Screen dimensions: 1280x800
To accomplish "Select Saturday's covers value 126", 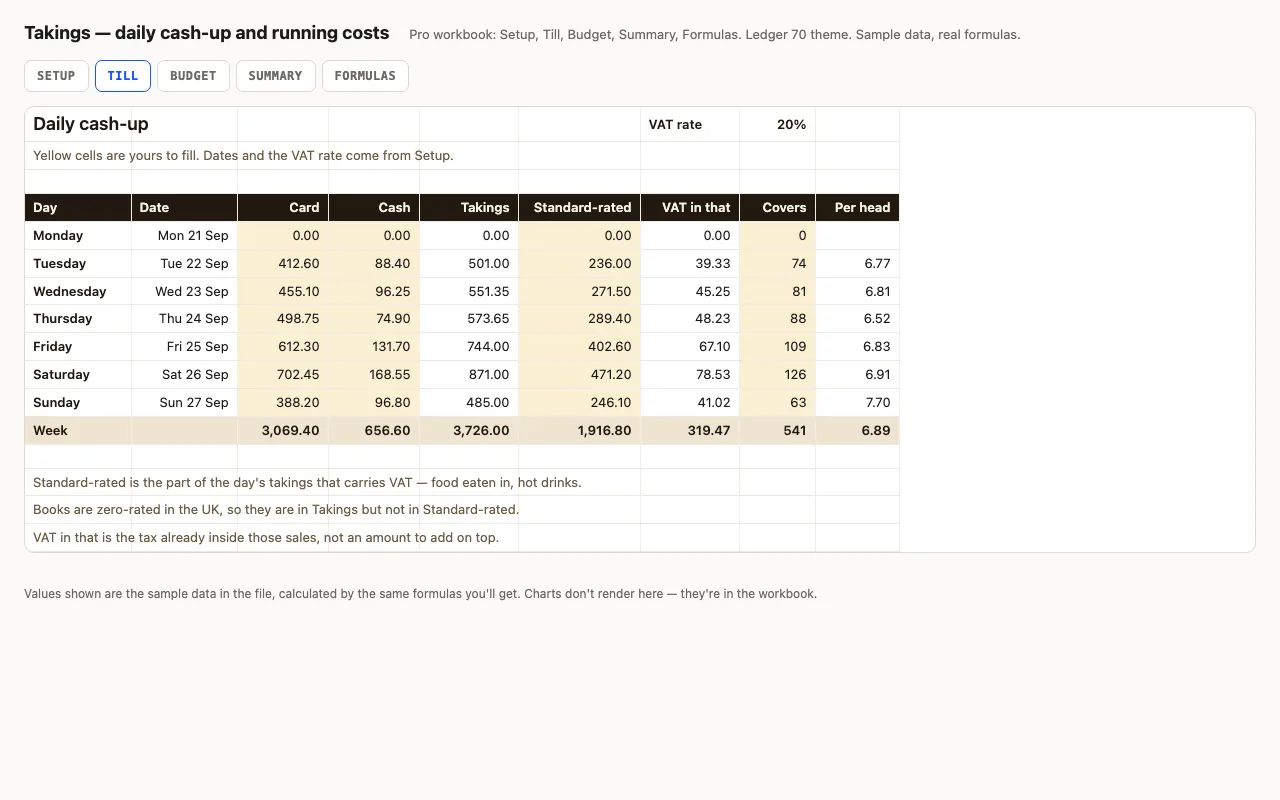I will coord(777,375).
